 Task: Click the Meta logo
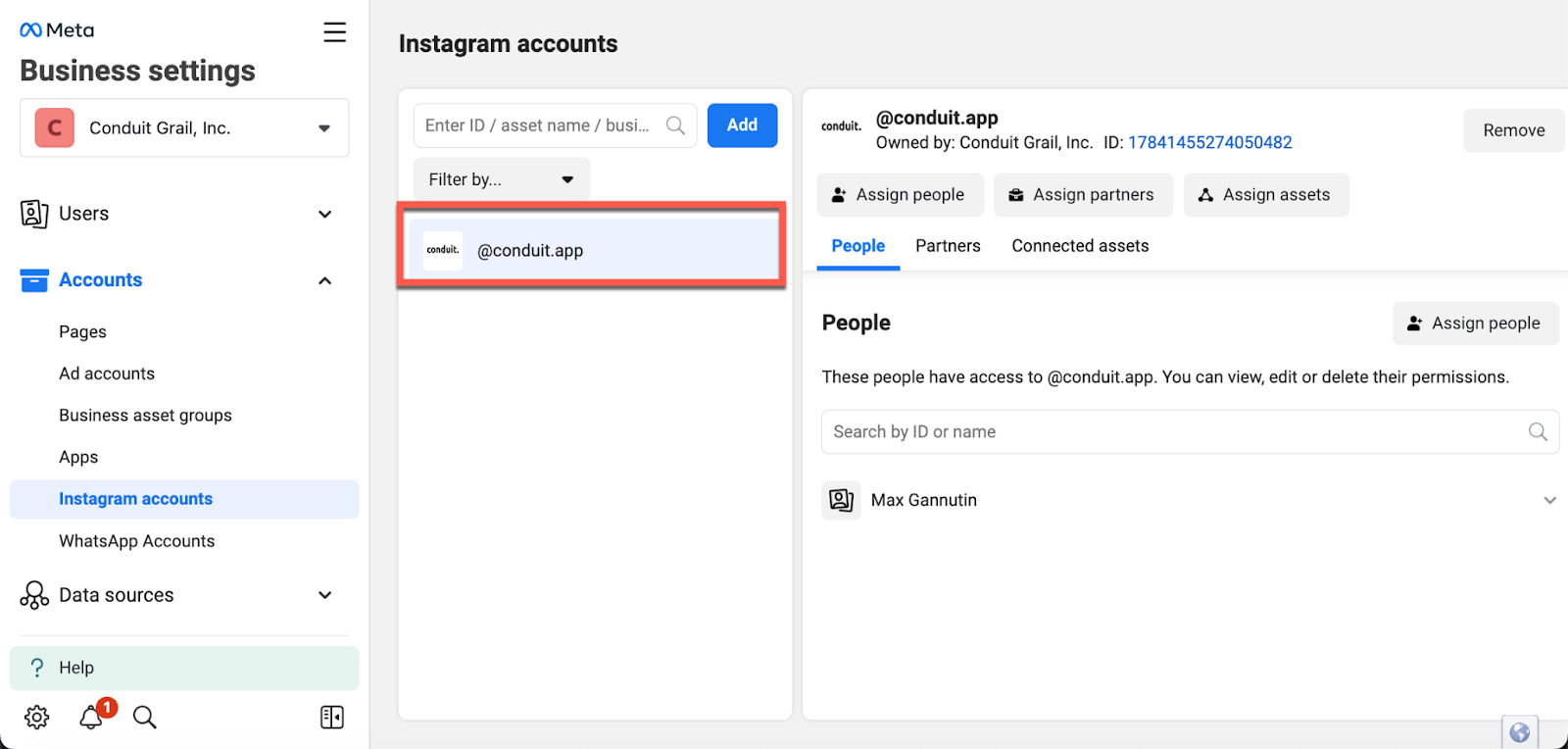click(x=57, y=30)
